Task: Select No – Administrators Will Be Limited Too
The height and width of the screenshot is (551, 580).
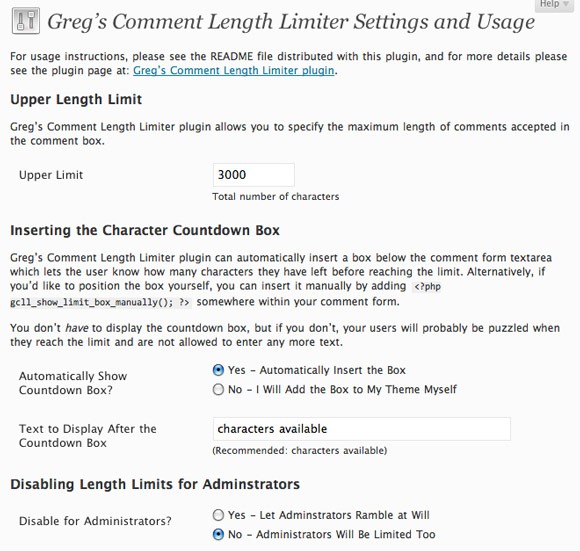Action: click(218, 534)
